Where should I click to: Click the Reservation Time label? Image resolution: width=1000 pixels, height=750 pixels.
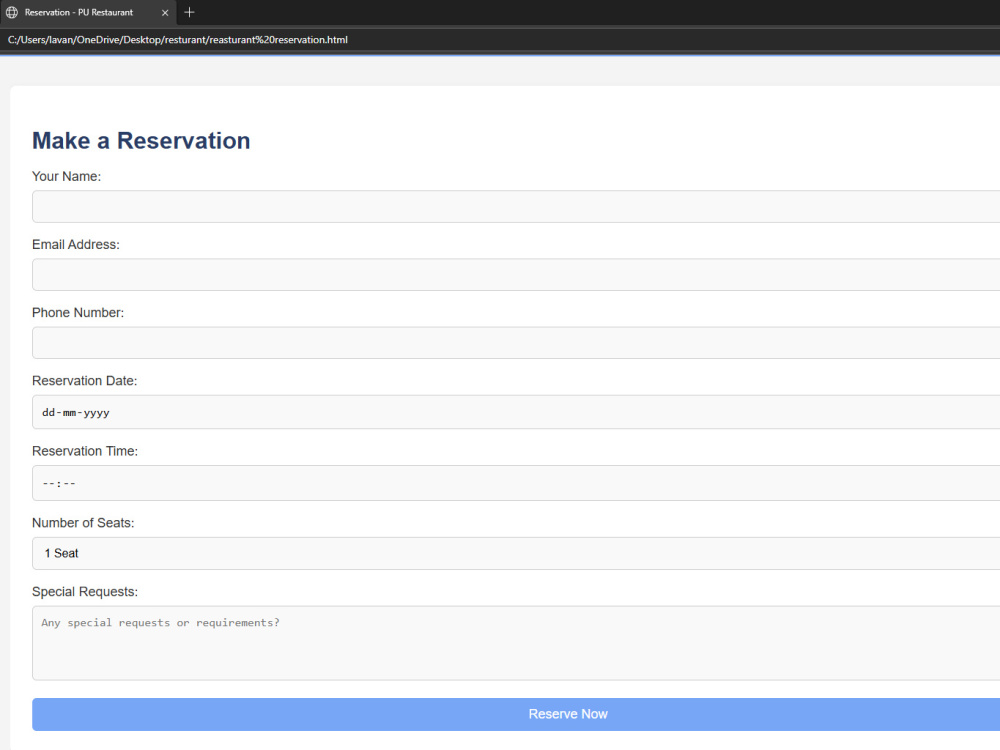[85, 451]
